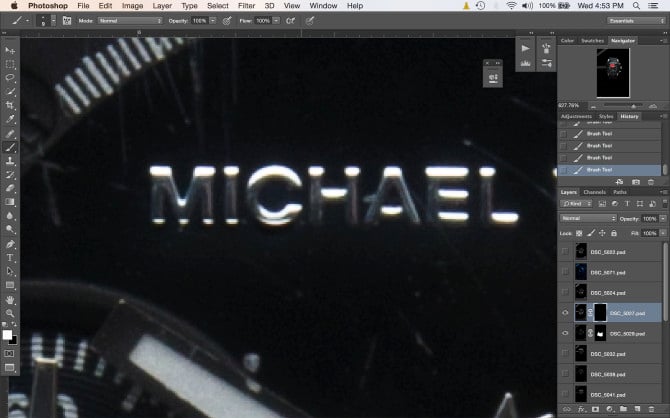The image size is (670, 418).
Task: Hide the DSC_5028.psd layer
Action: pyautogui.click(x=565, y=333)
